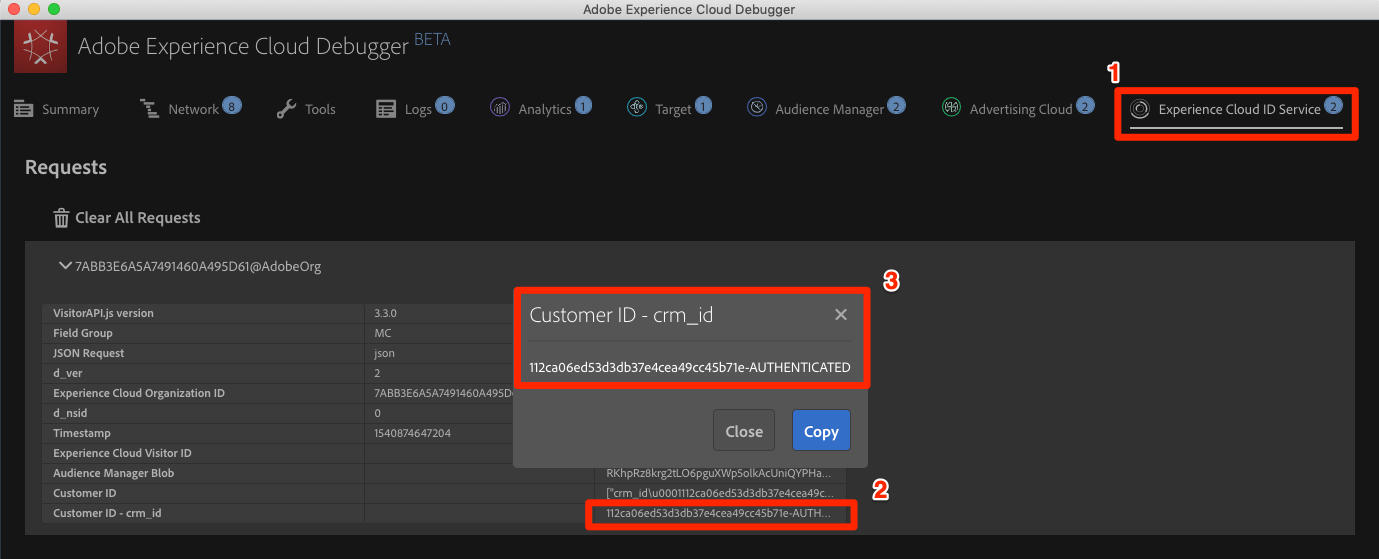1379x559 pixels.
Task: Close the Customer ID popup with the X
Action: click(841, 315)
